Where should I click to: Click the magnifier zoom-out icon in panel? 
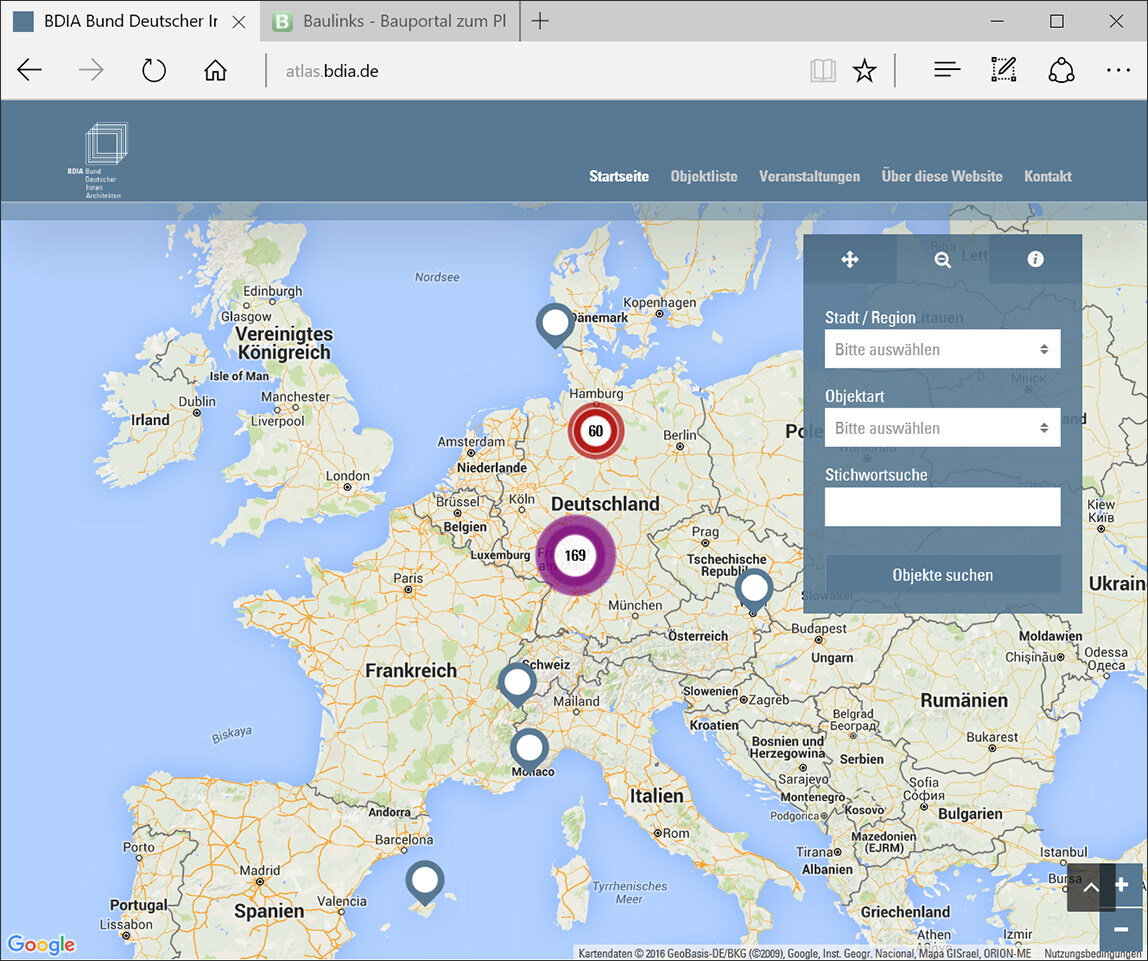coord(942,259)
